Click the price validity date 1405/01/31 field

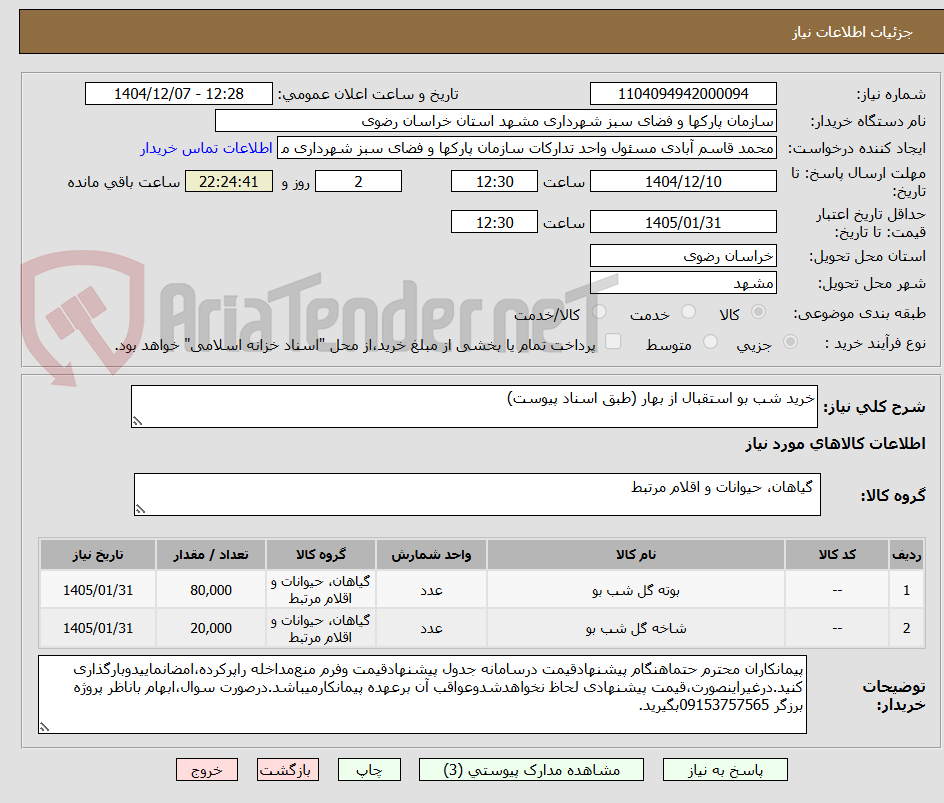(683, 222)
